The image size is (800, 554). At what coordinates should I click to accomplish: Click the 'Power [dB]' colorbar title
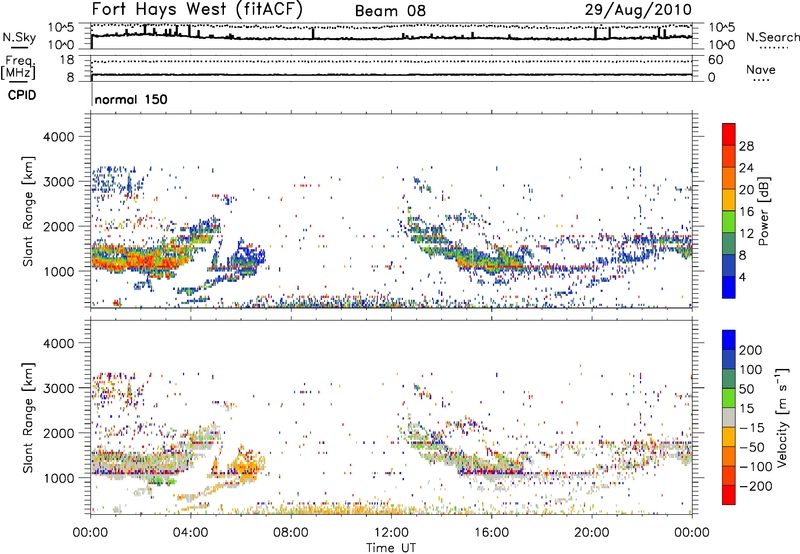coord(763,211)
